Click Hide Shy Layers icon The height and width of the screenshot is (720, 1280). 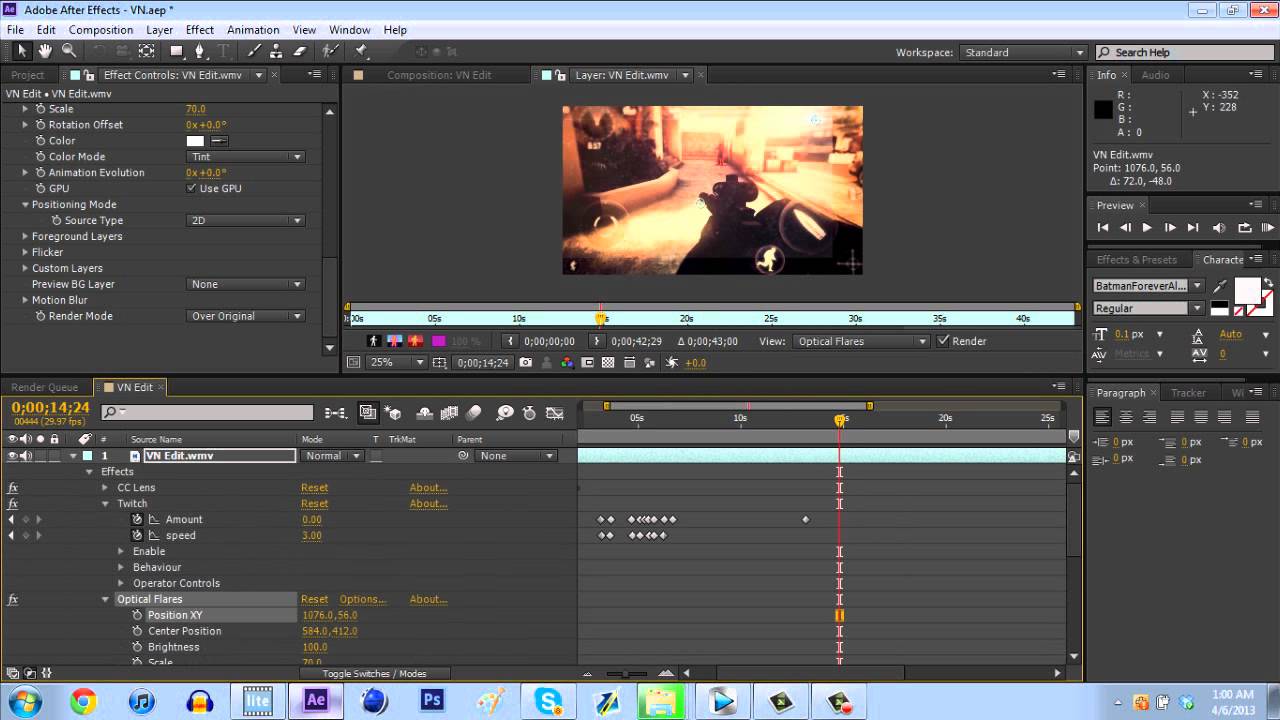pos(424,413)
